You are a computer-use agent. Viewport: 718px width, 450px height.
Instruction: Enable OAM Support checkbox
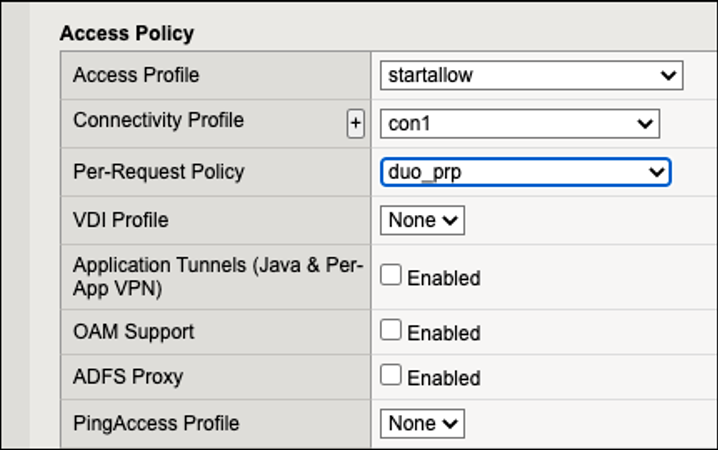point(391,330)
